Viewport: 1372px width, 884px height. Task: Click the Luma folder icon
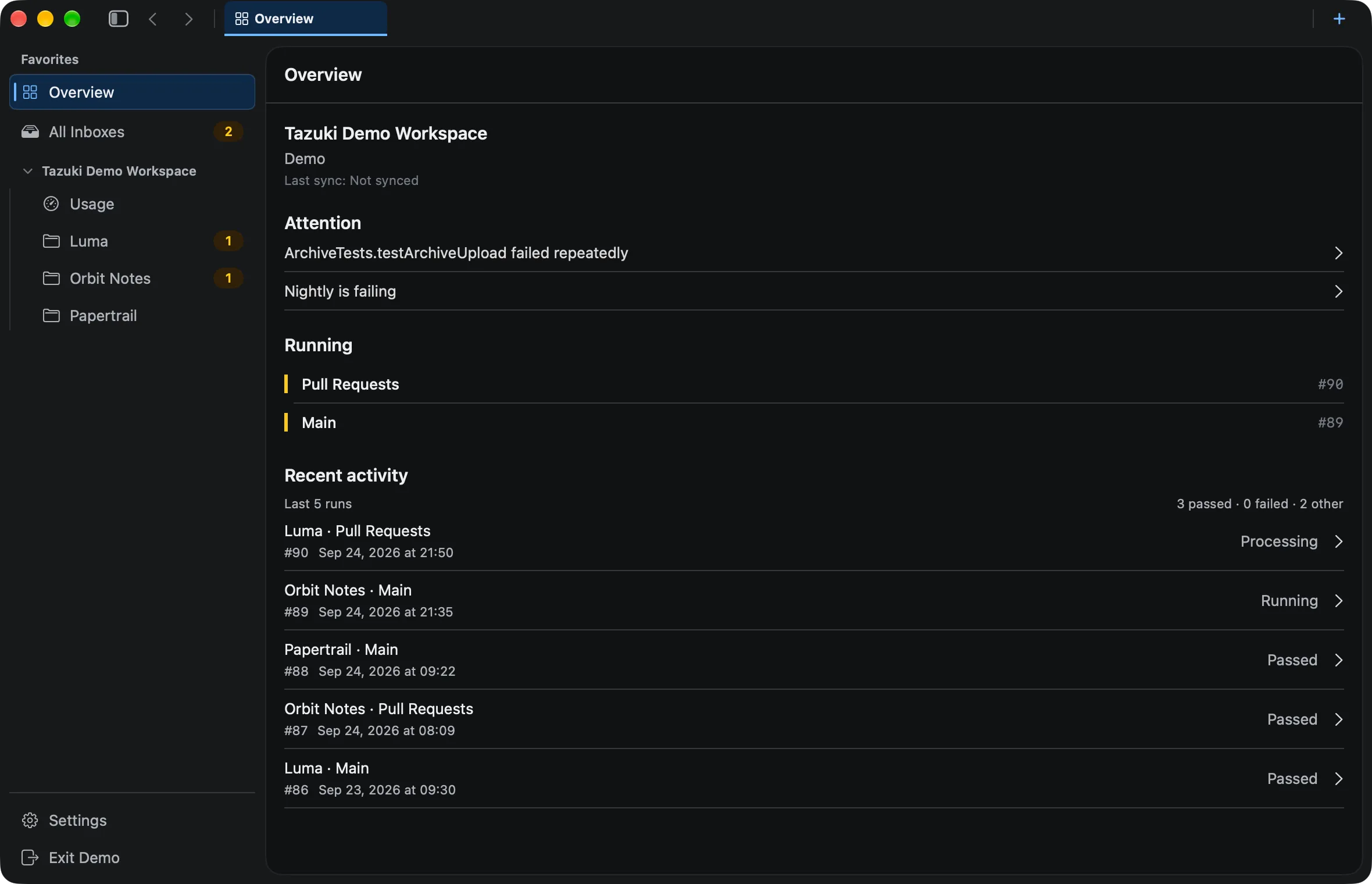point(51,241)
